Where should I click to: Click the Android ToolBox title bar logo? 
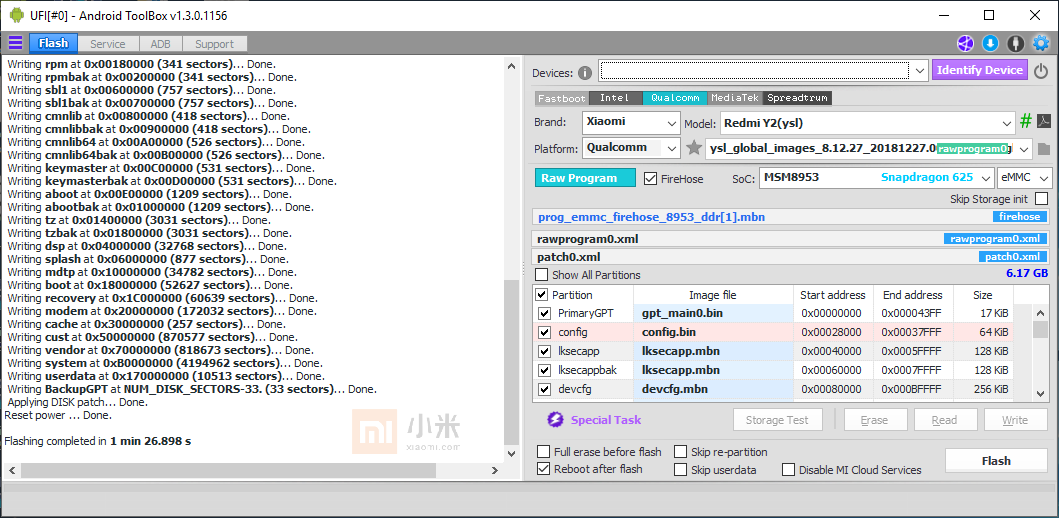[x=16, y=15]
